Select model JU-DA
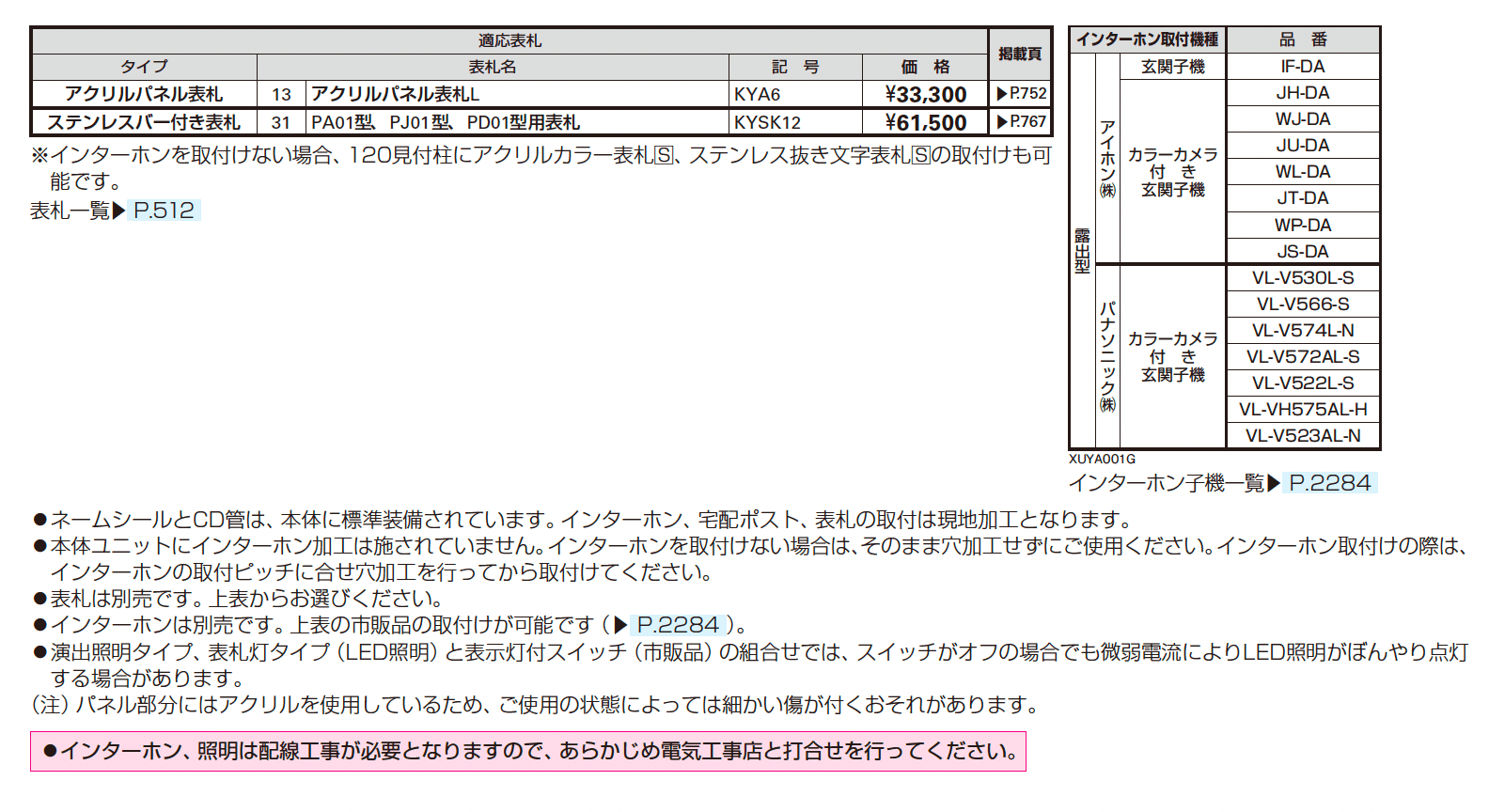The image size is (1489, 812). pos(1303,145)
